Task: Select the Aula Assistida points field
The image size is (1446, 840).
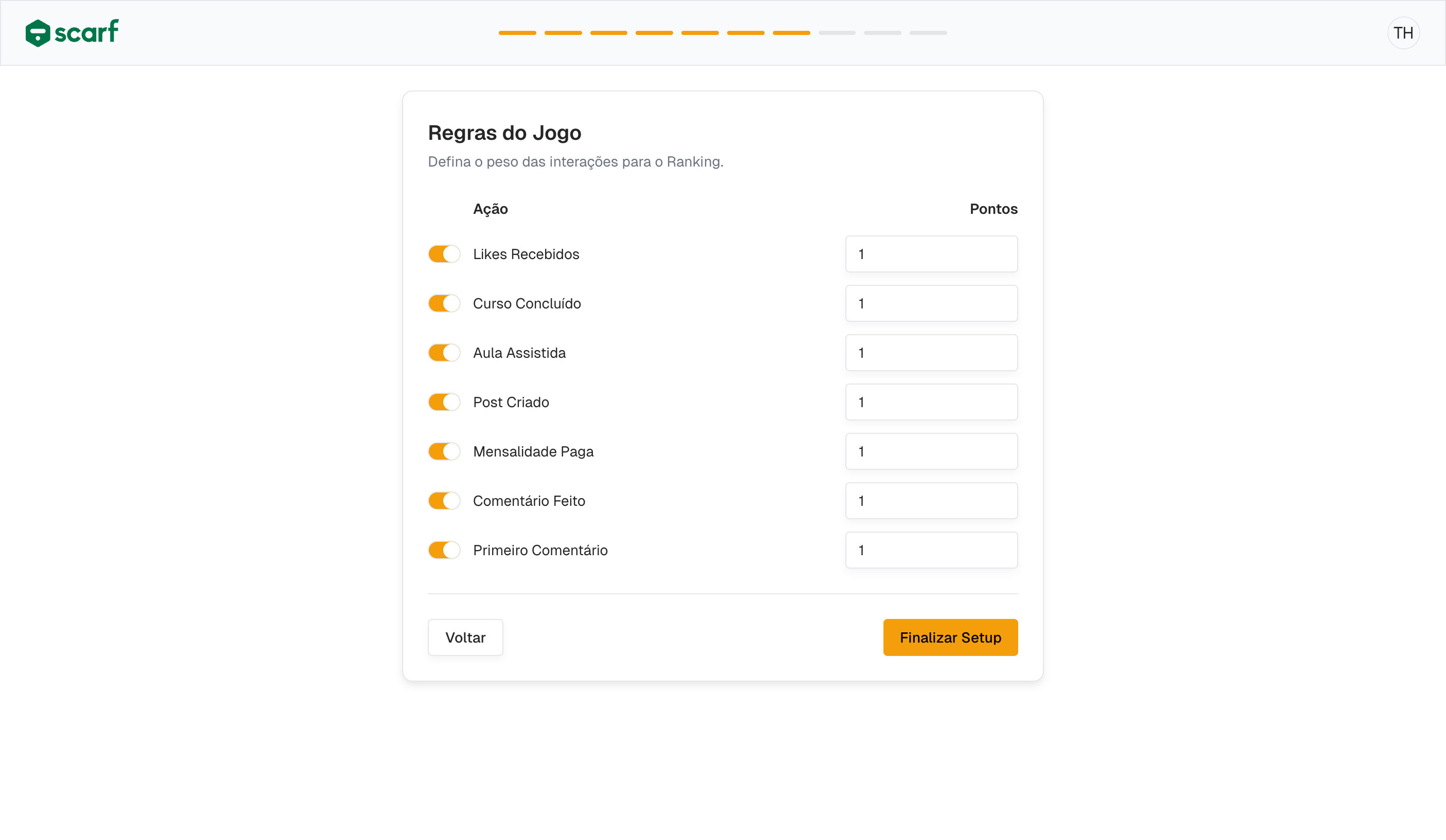Action: (x=931, y=353)
